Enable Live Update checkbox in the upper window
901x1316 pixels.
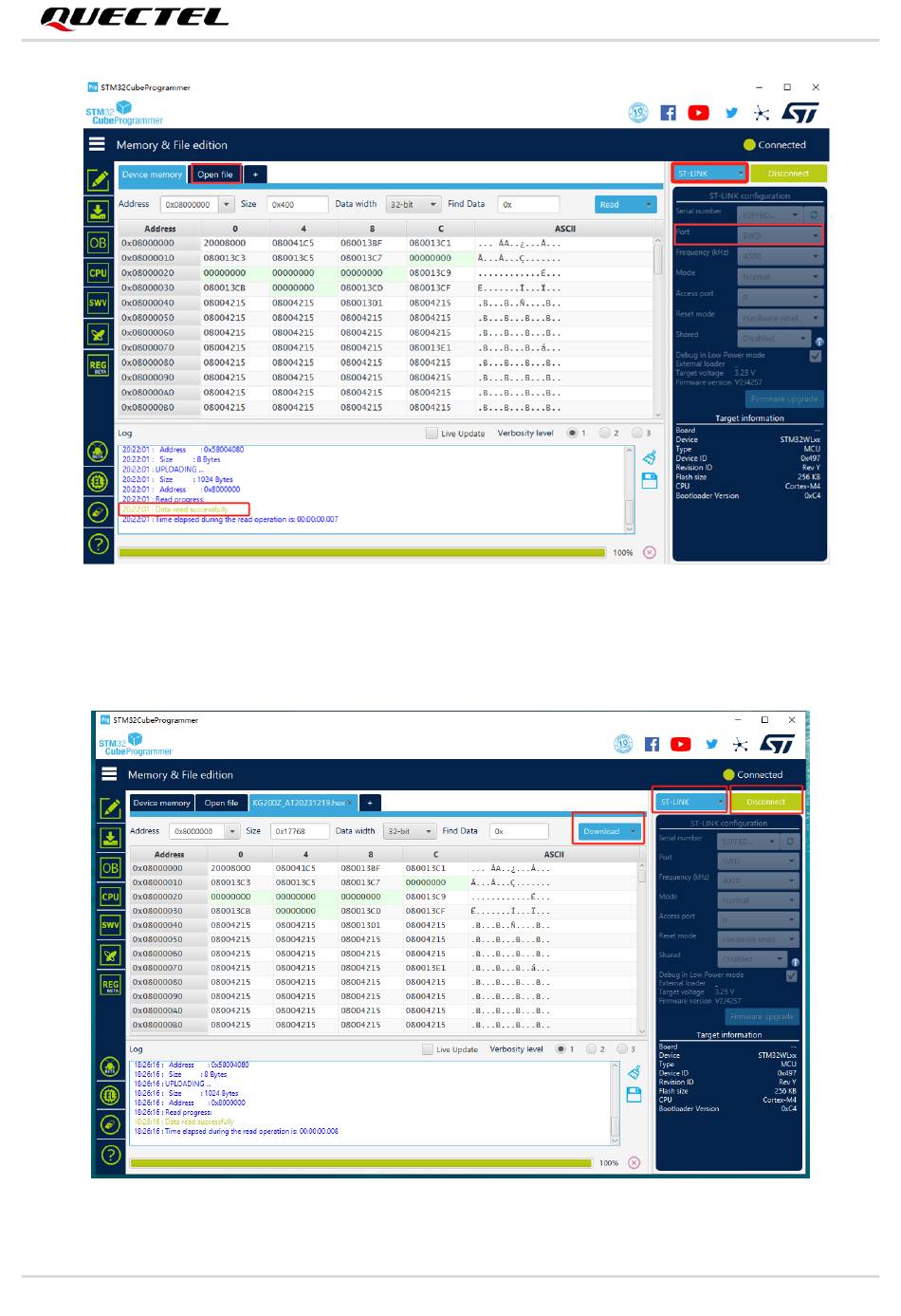433,434
